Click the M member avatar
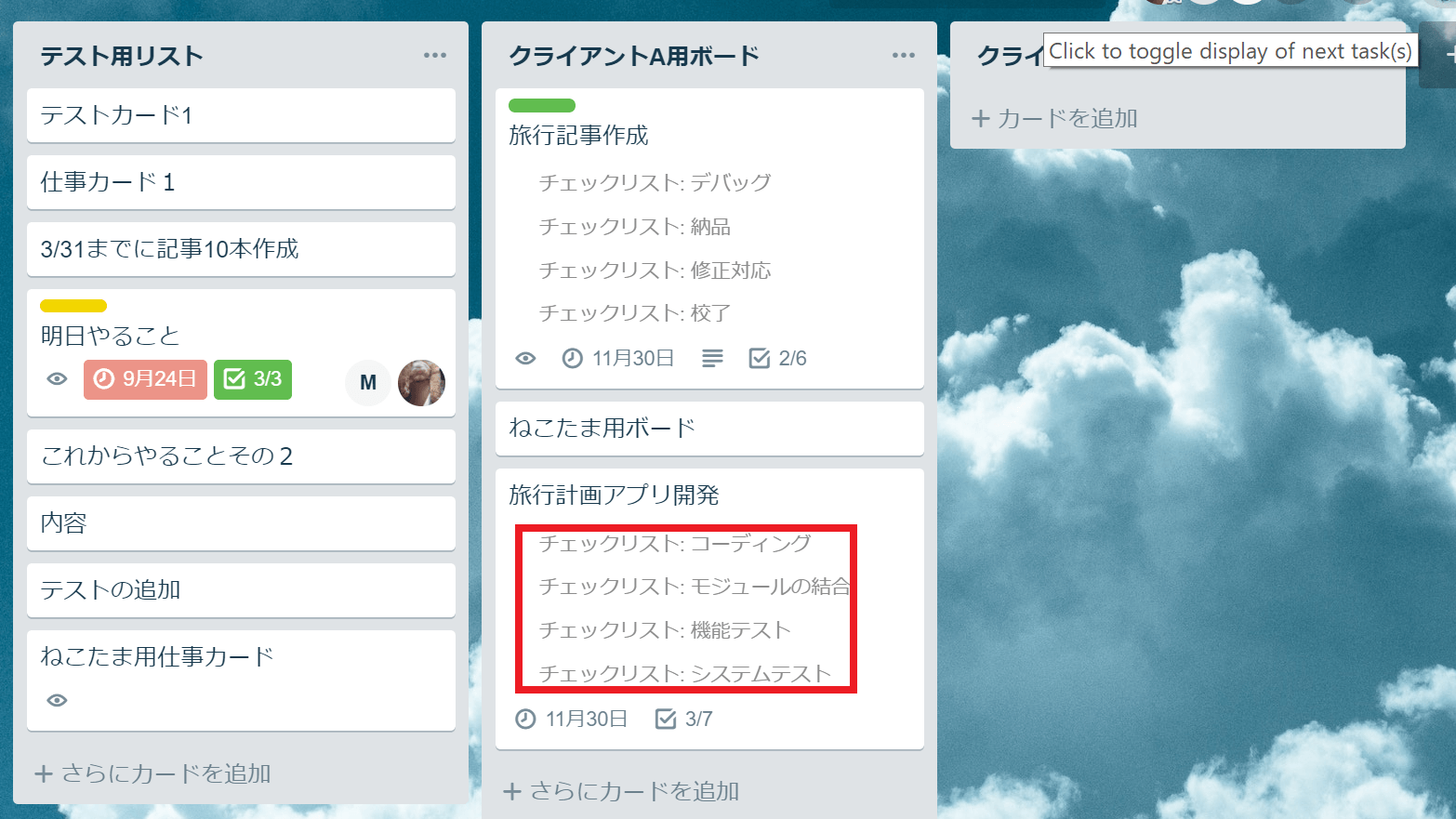The image size is (1456, 819). pos(368,382)
